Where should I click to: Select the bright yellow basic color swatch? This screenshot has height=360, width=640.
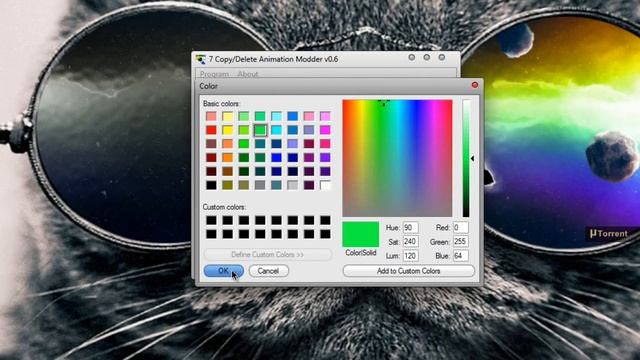click(x=227, y=130)
